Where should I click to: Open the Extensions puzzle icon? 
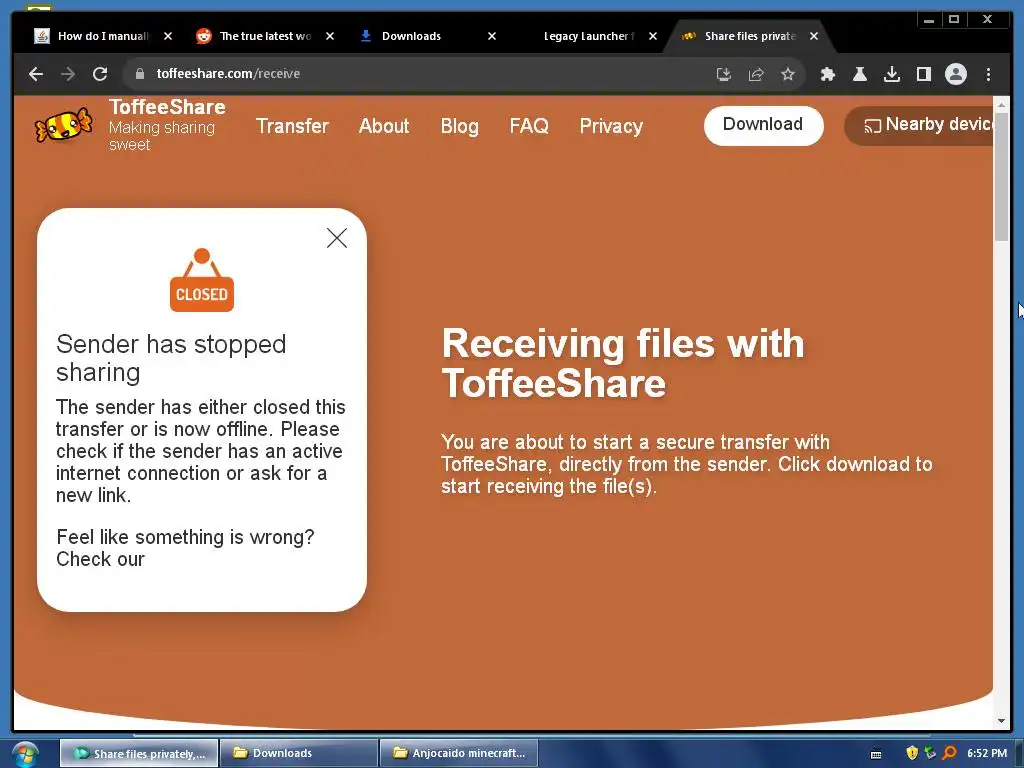pos(827,74)
